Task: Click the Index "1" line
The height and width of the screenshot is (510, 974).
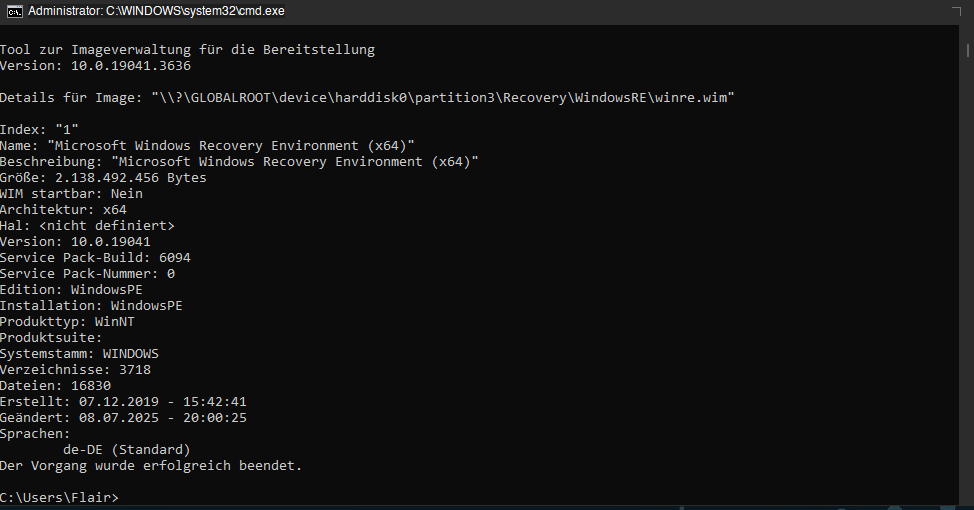Action: pos(39,130)
